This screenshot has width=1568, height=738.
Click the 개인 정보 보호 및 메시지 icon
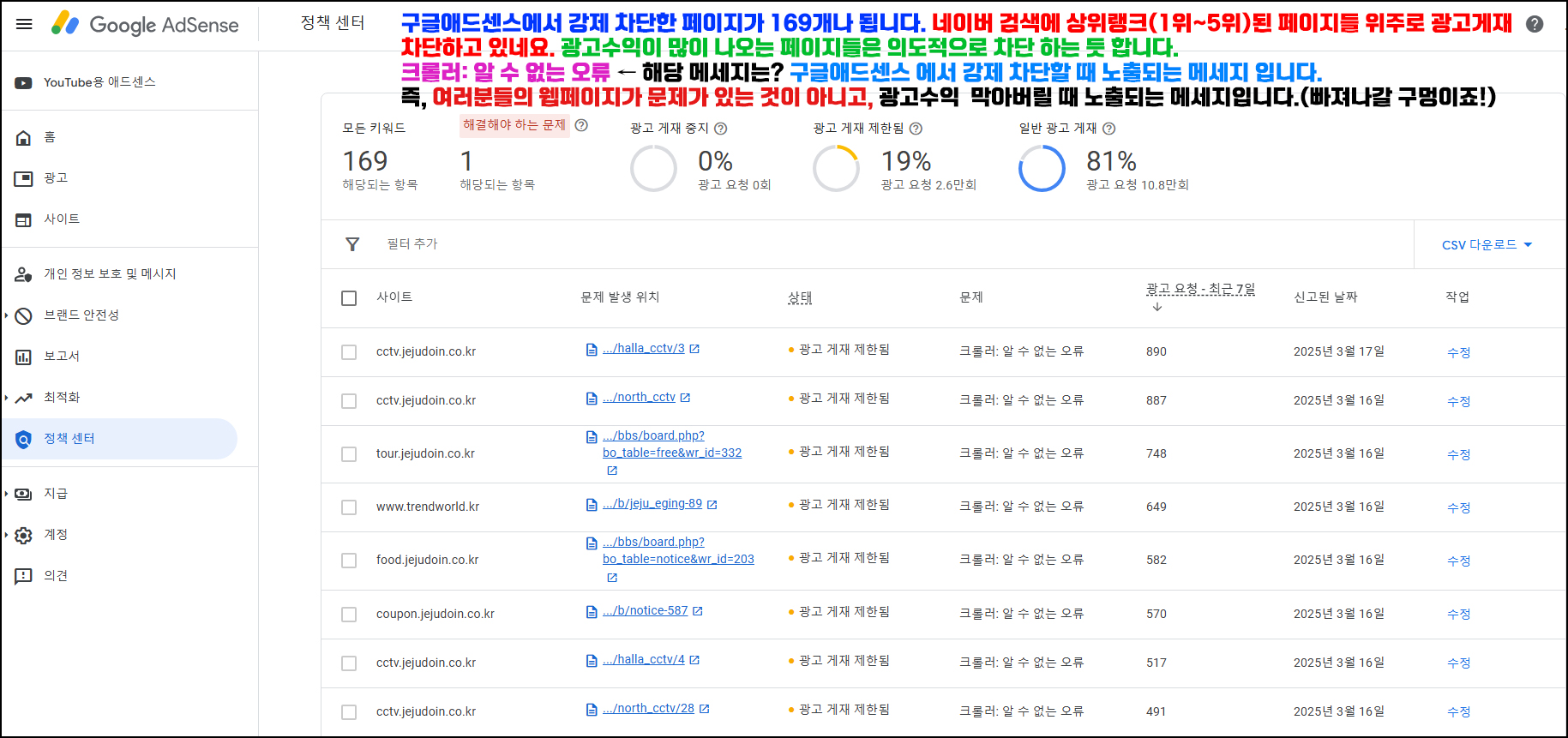[x=24, y=274]
